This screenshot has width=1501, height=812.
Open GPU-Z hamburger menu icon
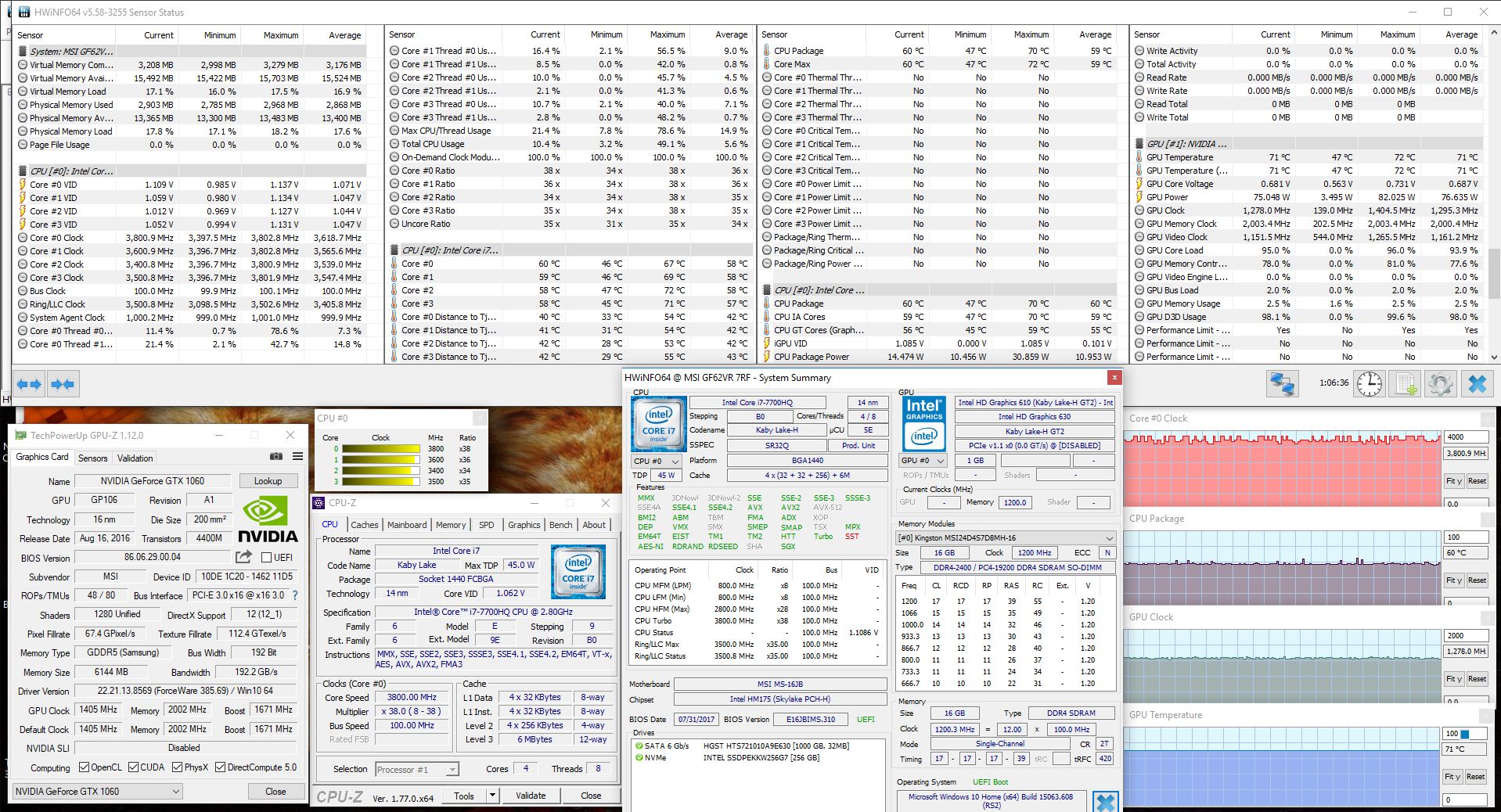click(298, 456)
